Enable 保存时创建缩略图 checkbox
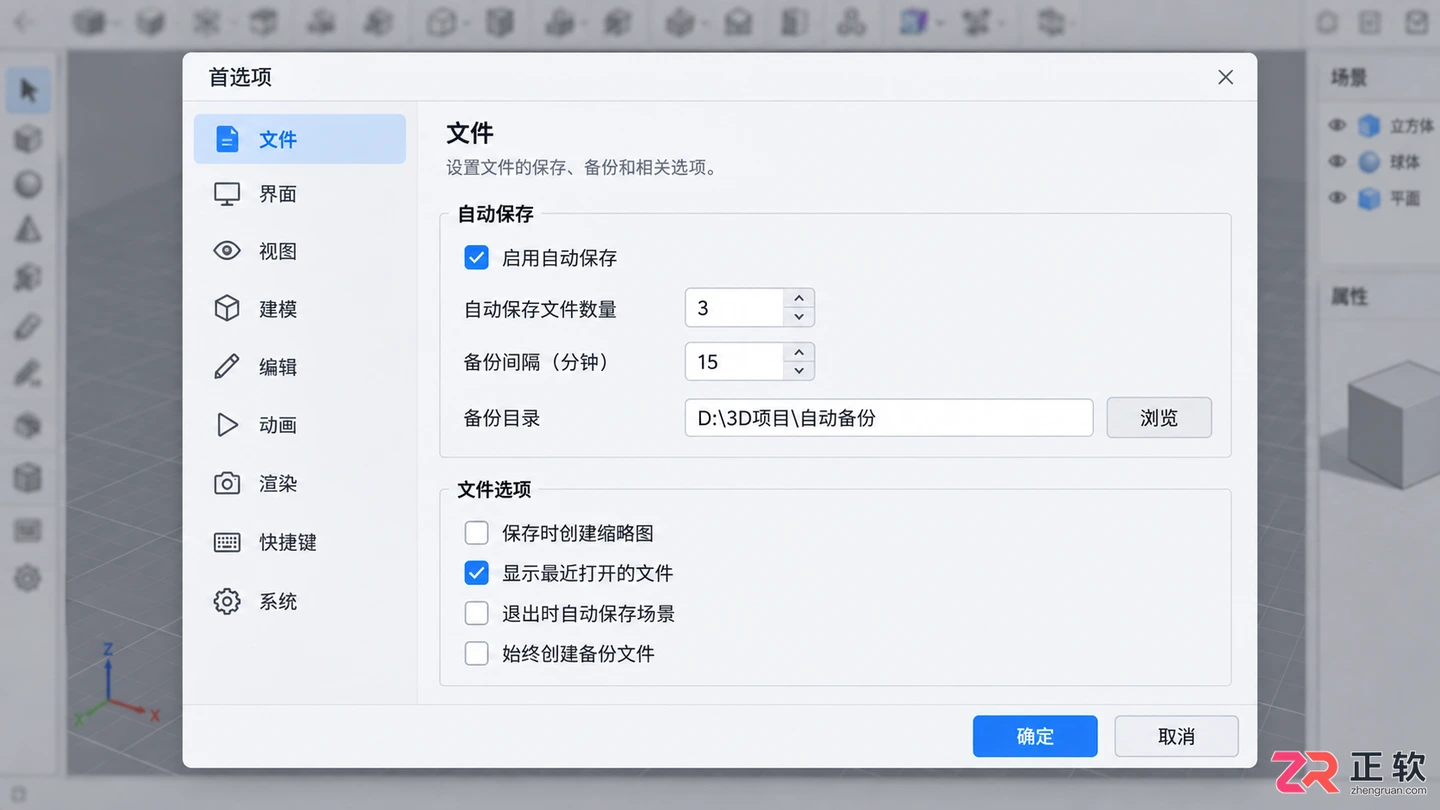The image size is (1440, 810). point(476,533)
